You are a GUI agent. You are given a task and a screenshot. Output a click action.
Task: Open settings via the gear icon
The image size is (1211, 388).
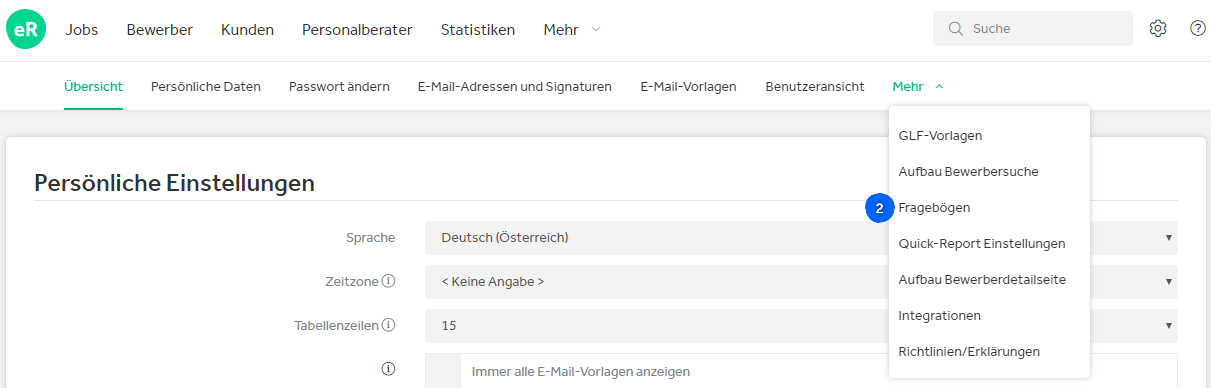(1158, 29)
